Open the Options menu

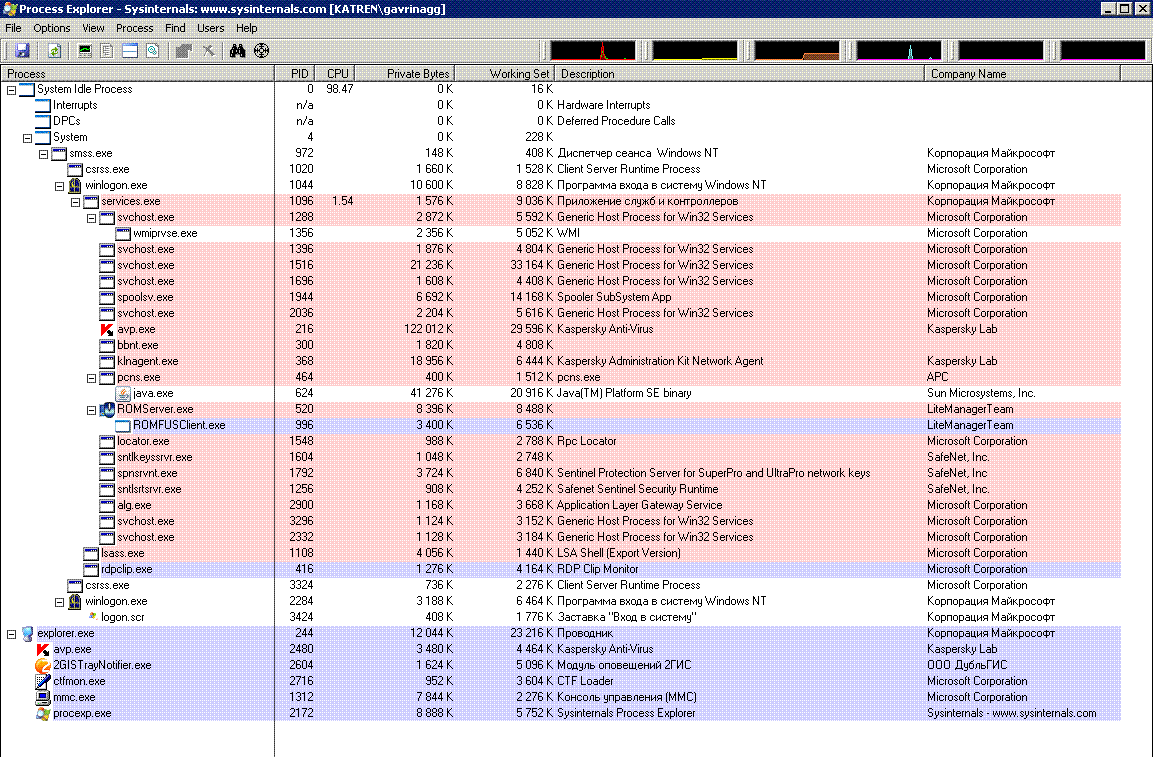coord(51,28)
